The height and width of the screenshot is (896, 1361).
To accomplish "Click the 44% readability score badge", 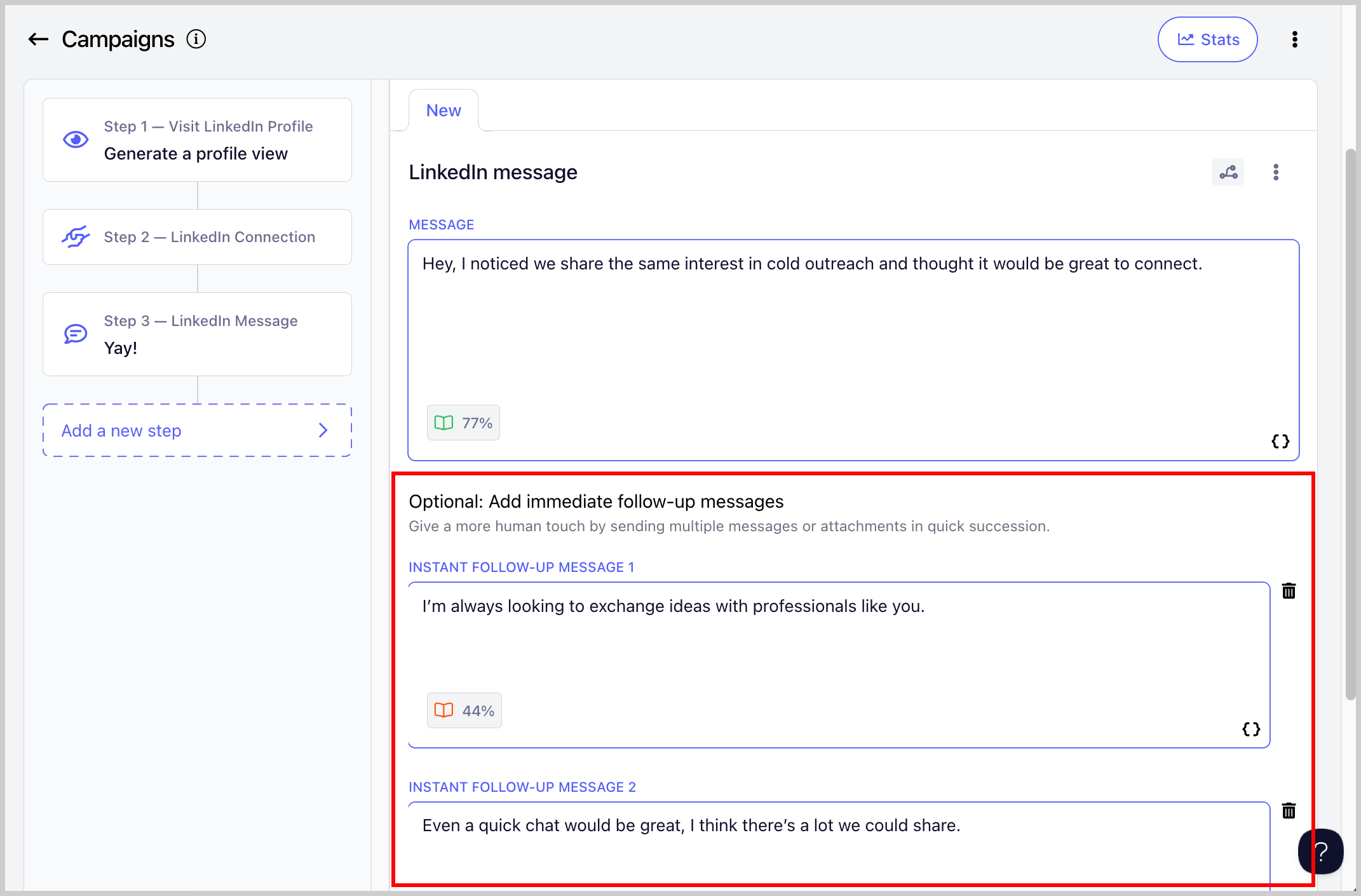I will click(464, 710).
